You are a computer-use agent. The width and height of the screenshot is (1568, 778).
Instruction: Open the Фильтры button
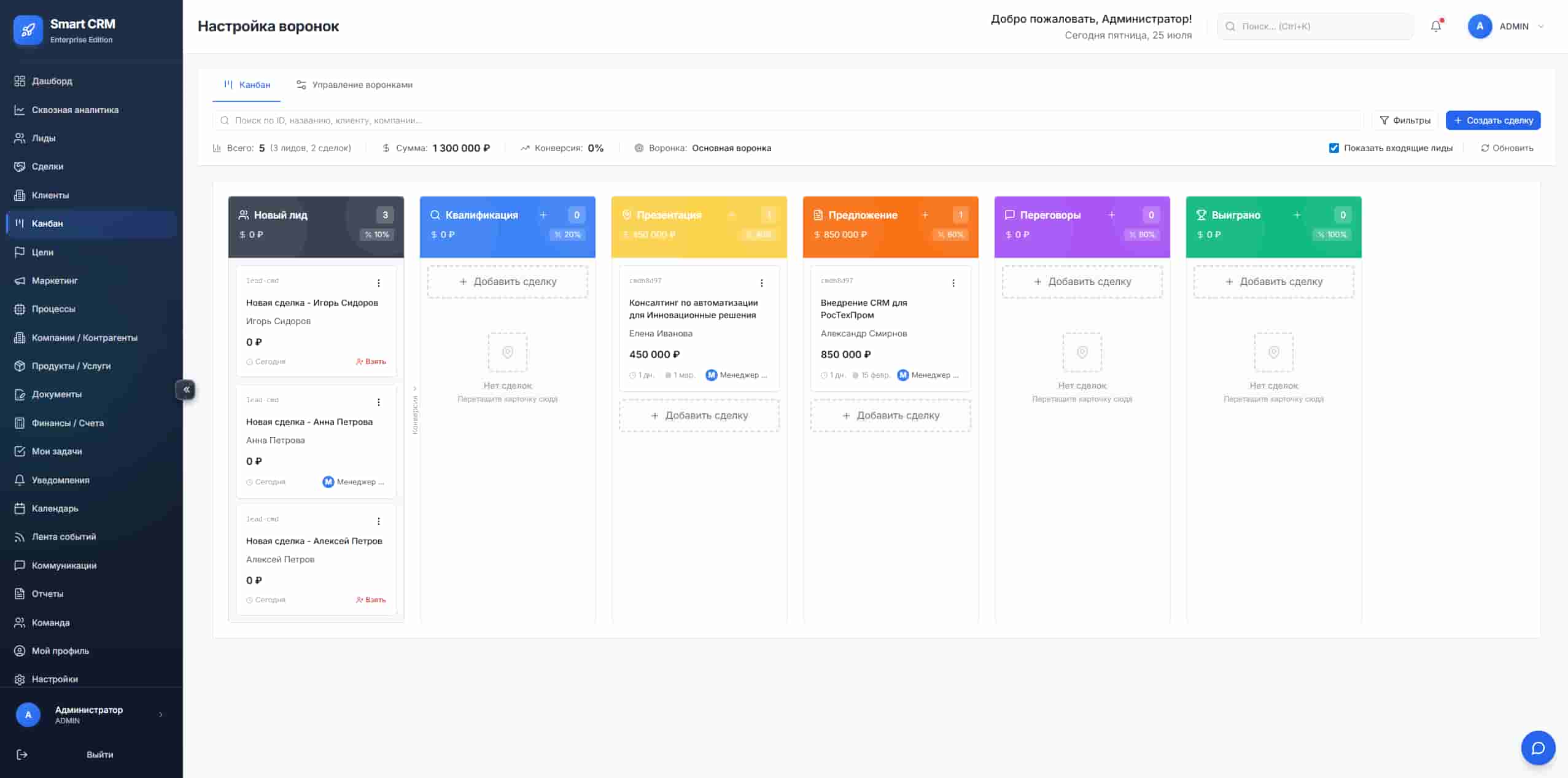click(x=1405, y=120)
